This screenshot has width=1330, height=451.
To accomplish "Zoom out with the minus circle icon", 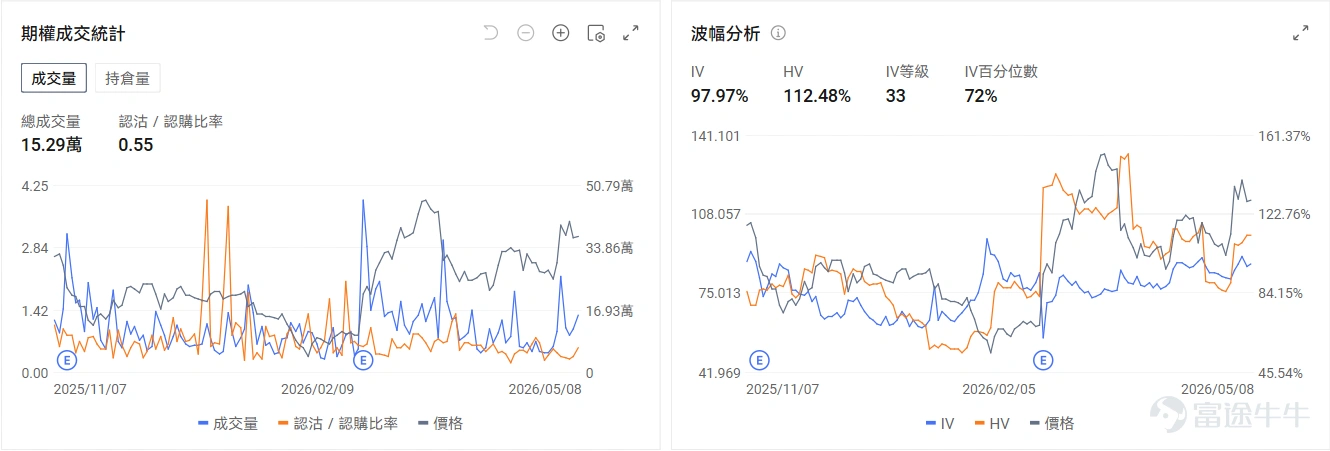I will click(x=525, y=33).
